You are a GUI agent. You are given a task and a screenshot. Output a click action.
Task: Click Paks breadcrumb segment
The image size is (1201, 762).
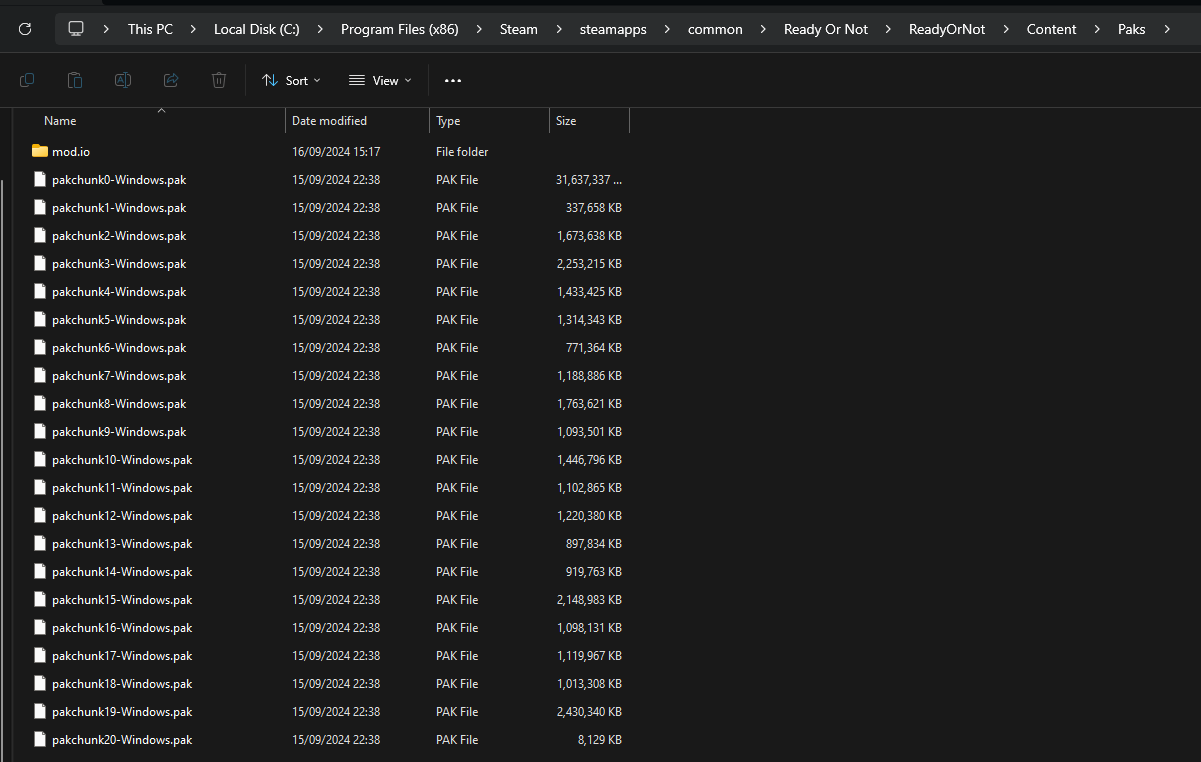[1132, 29]
